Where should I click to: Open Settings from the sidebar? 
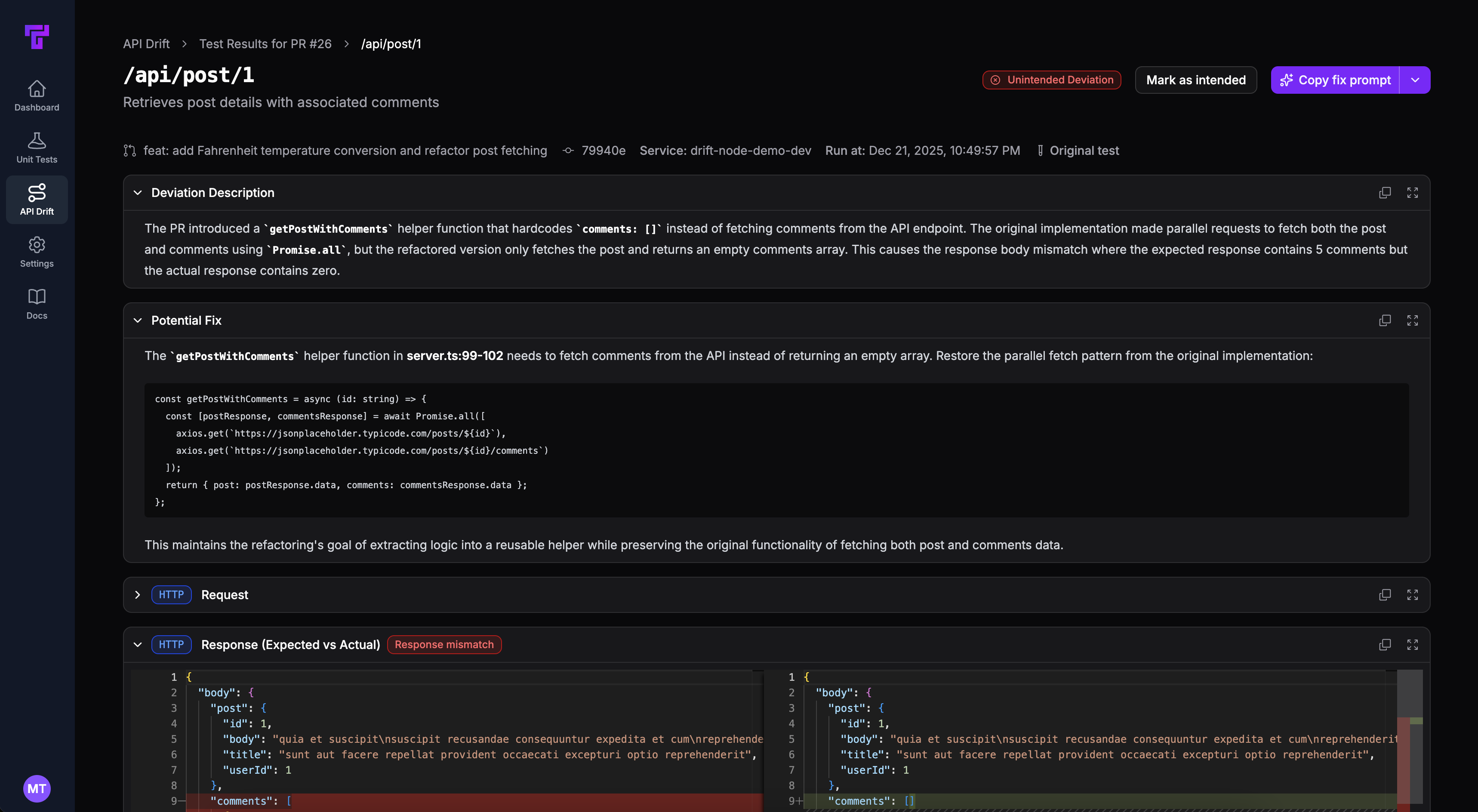pyautogui.click(x=36, y=251)
